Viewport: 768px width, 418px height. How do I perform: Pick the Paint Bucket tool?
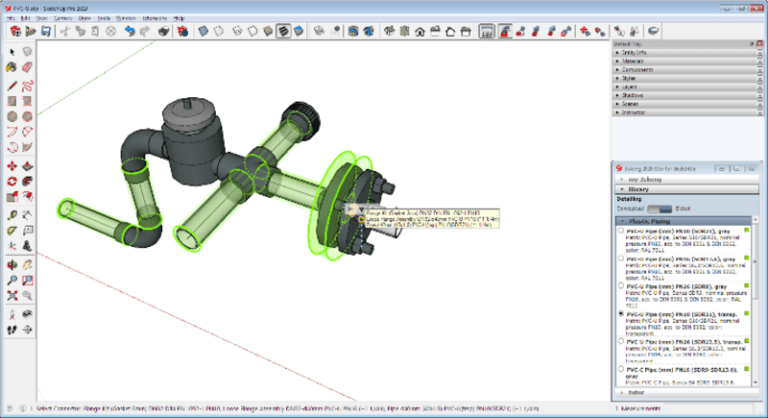[12, 67]
